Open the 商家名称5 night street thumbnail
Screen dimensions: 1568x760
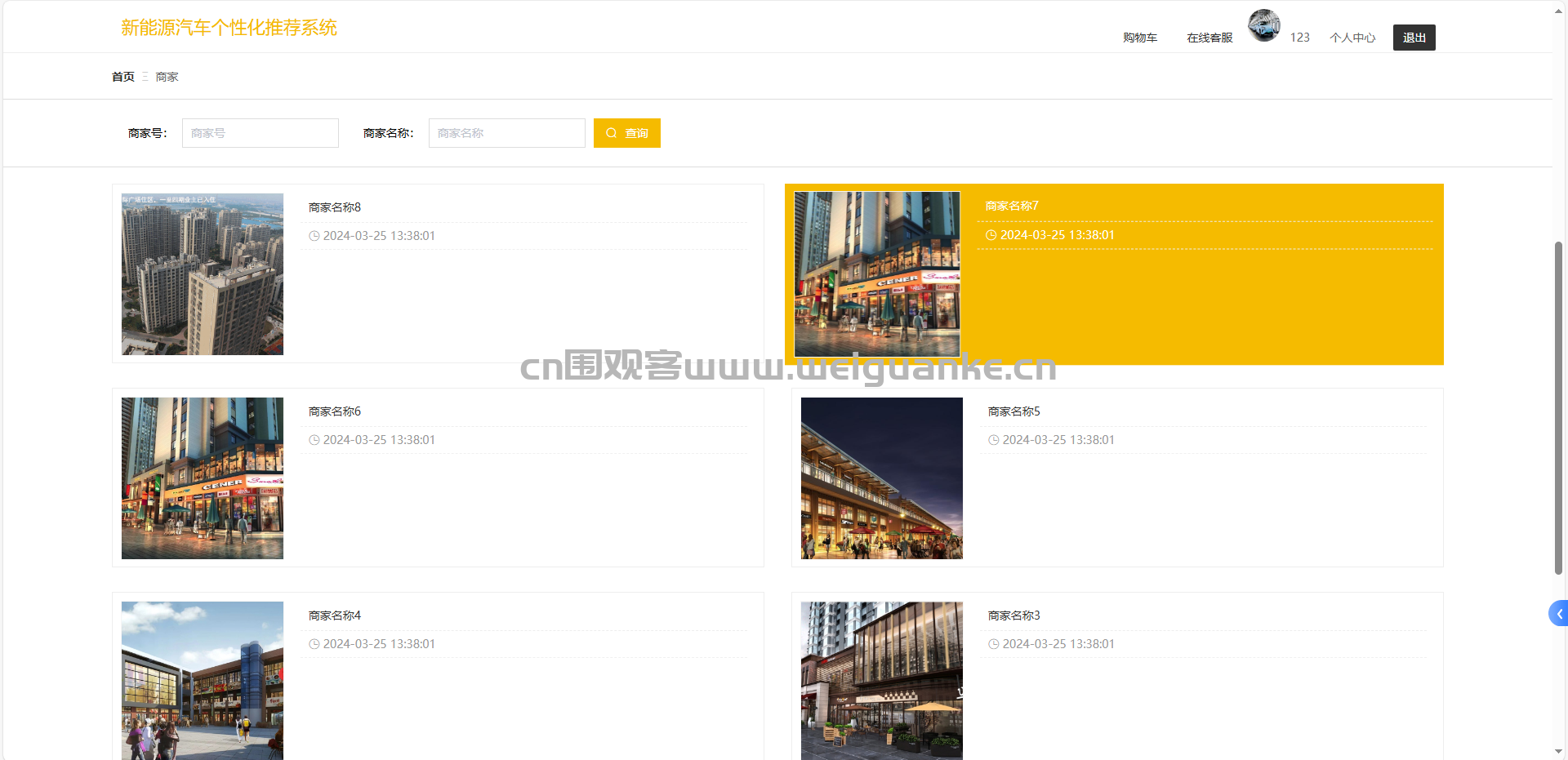882,478
